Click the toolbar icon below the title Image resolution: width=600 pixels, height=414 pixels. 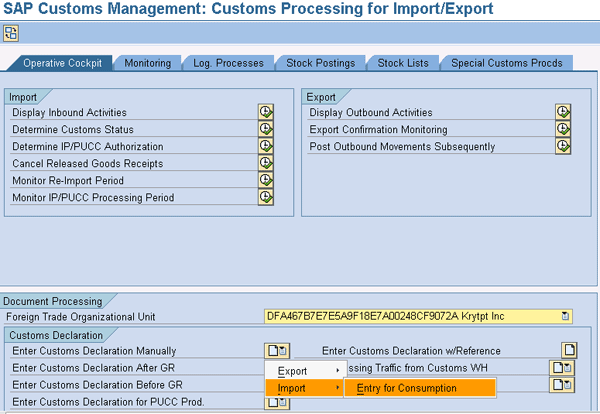tap(11, 33)
